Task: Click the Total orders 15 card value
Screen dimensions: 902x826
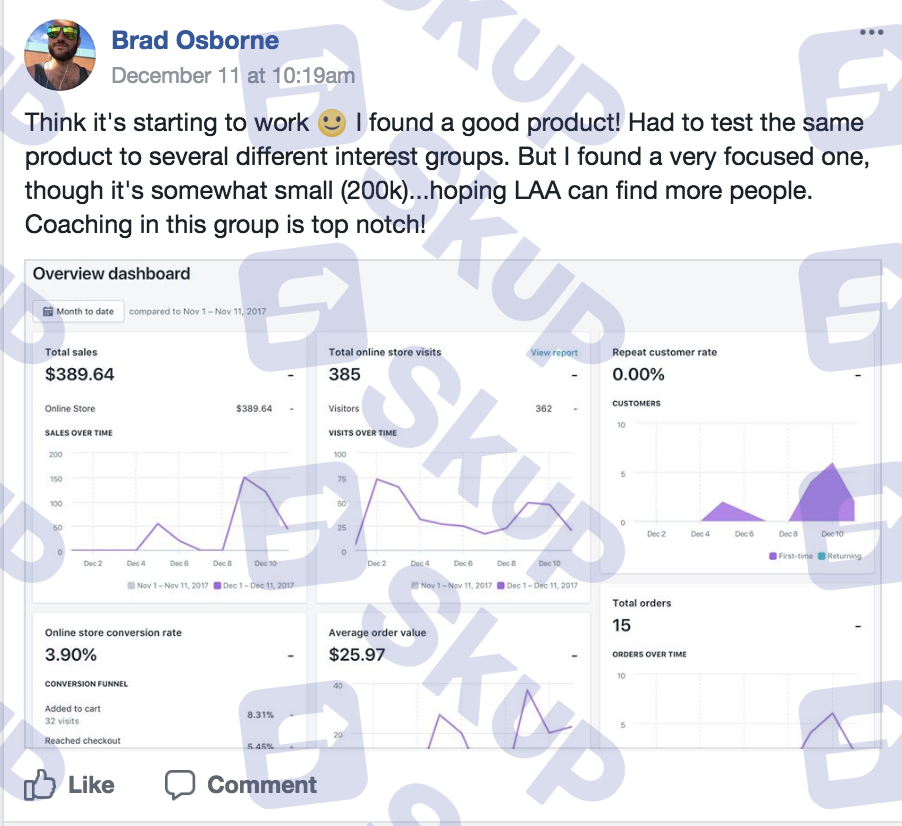Action: (x=621, y=625)
